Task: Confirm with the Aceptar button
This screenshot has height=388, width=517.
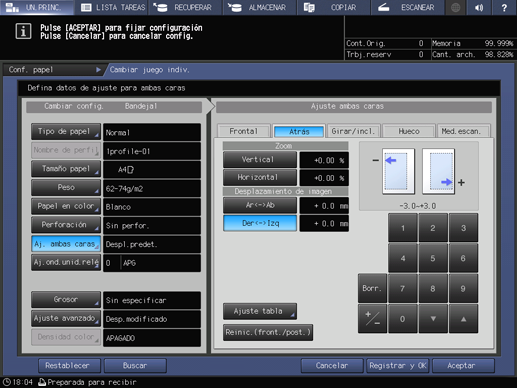Action: (x=464, y=366)
